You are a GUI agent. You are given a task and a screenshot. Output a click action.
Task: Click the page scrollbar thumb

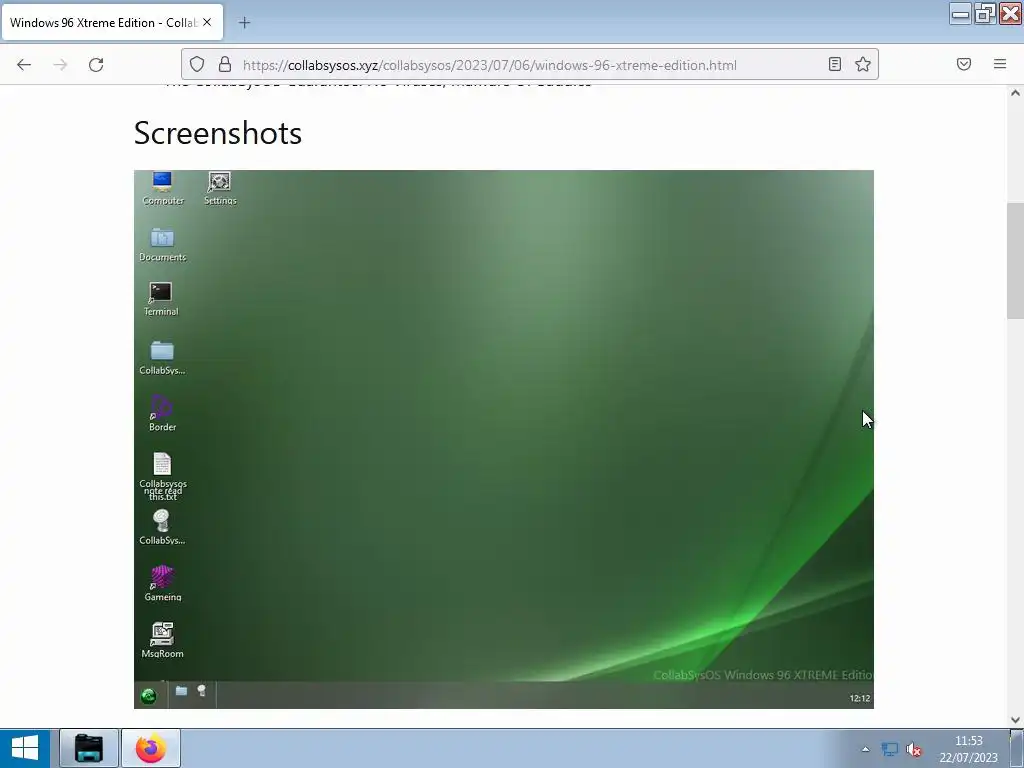[1015, 261]
